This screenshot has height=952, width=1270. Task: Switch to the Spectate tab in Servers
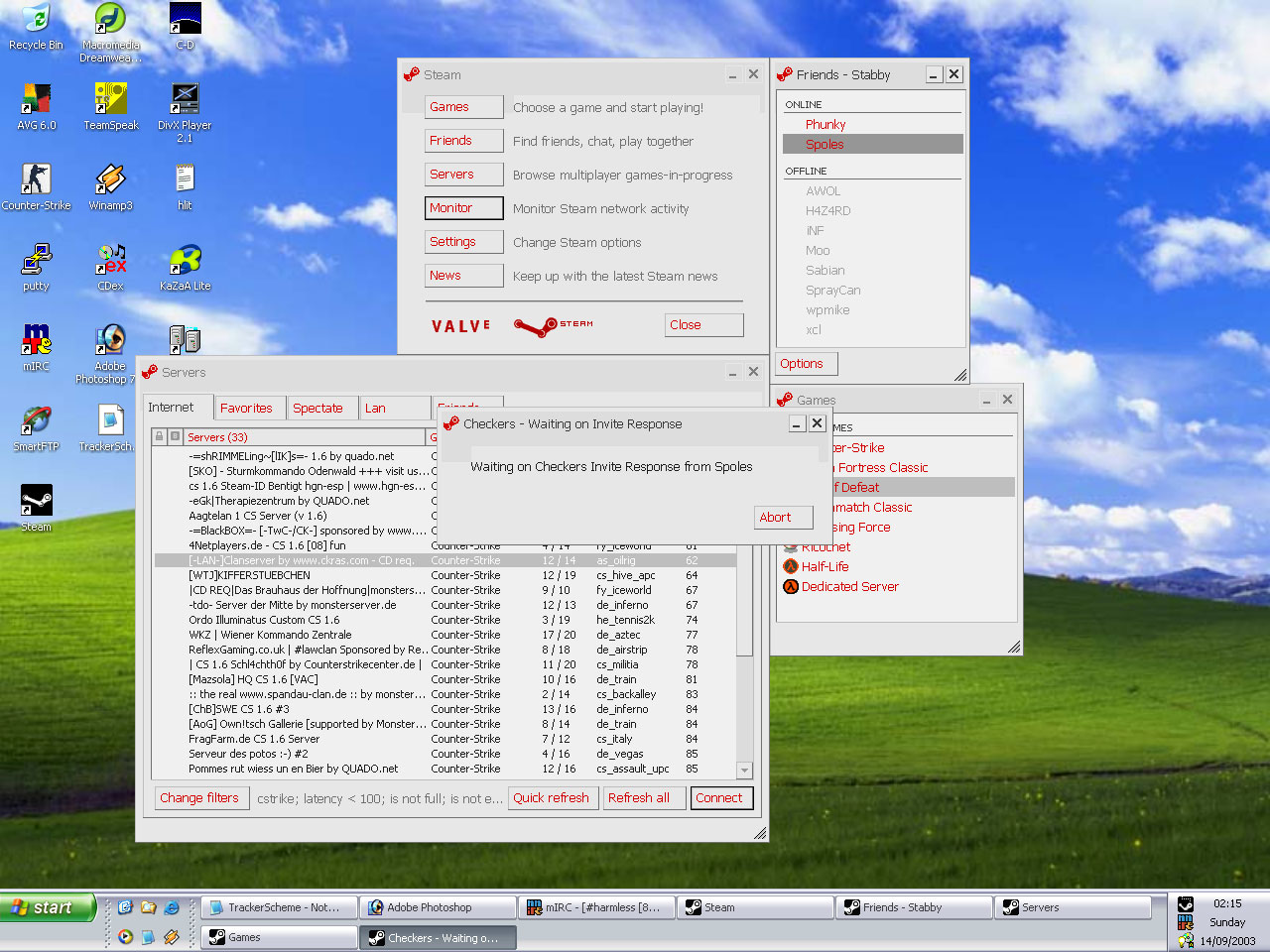(322, 409)
